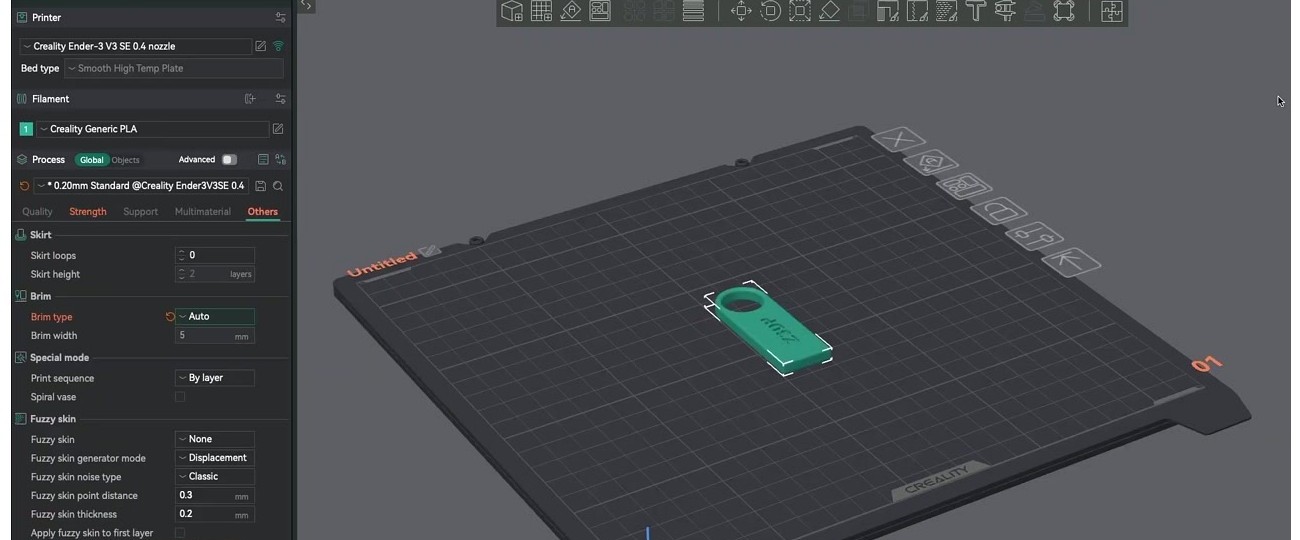Click the plate auto orient icon

pyautogui.click(x=932, y=163)
